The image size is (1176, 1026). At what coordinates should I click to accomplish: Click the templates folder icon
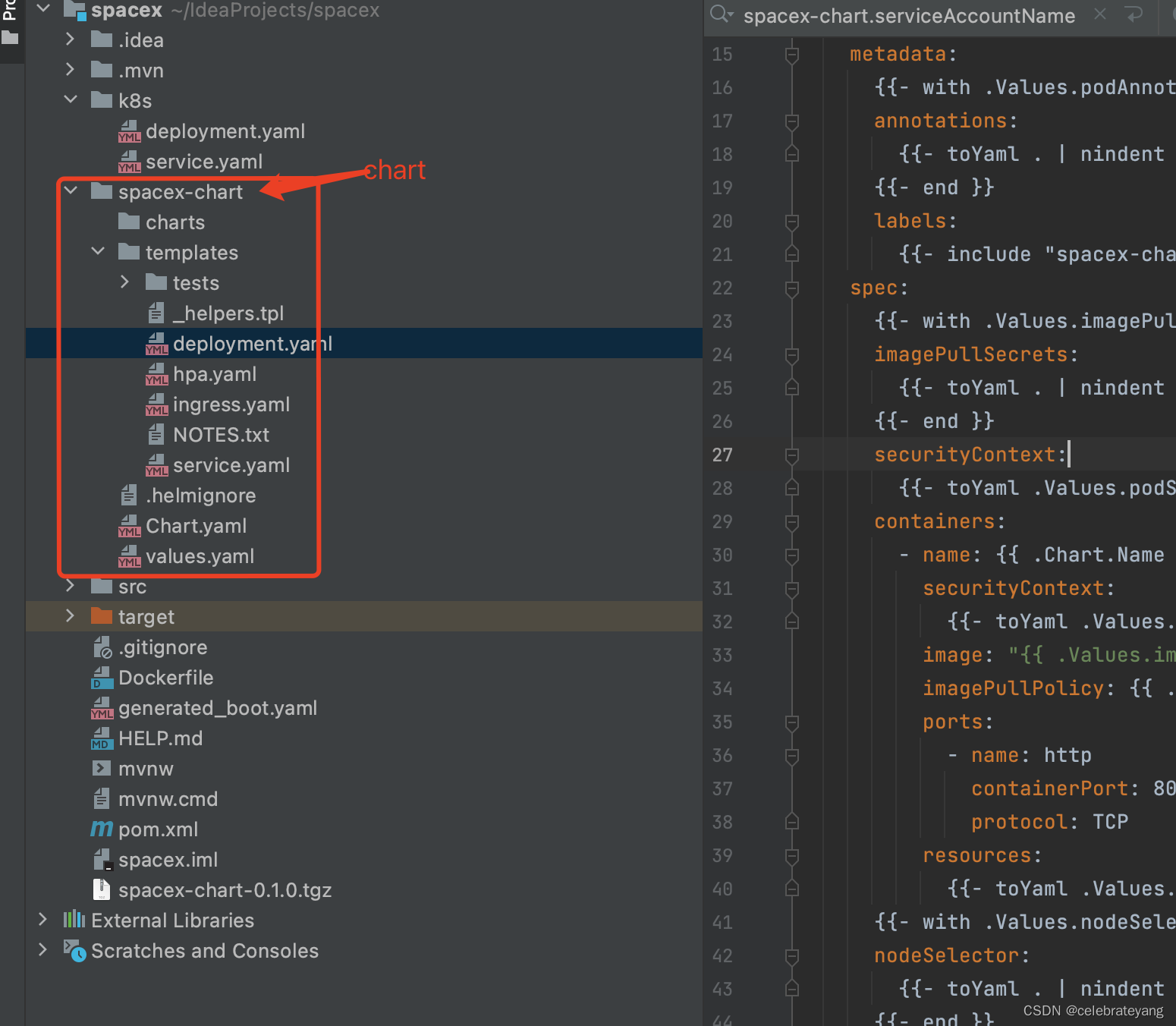[x=129, y=251]
